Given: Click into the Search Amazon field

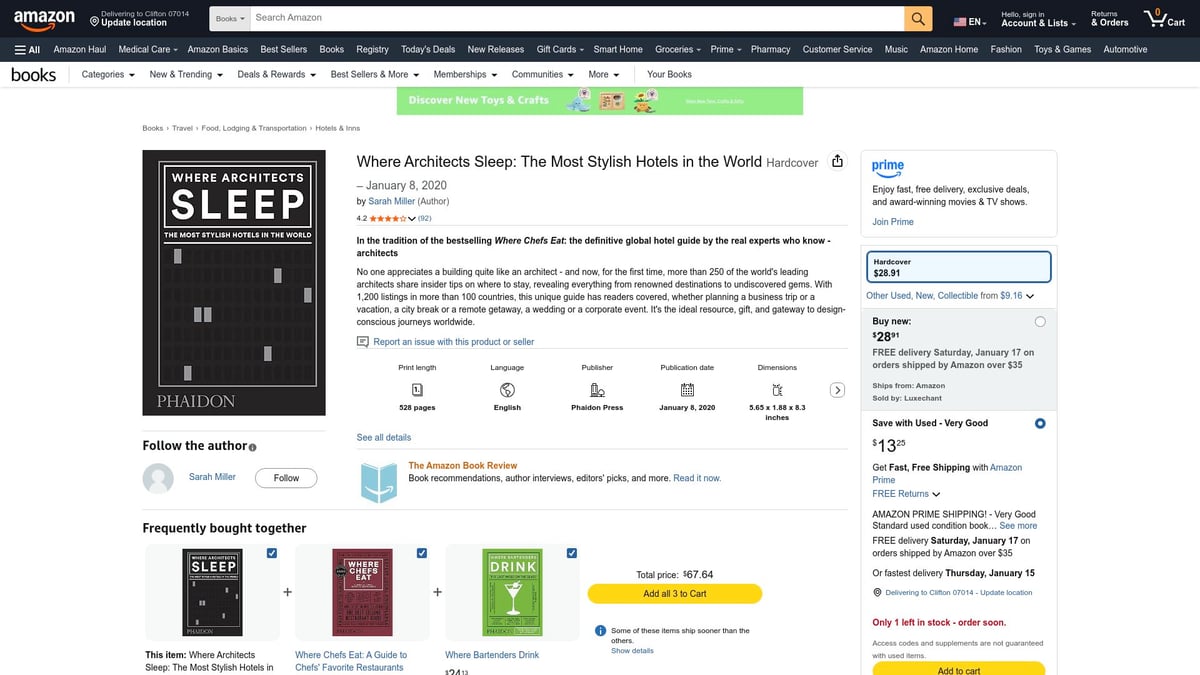Looking at the screenshot, I should point(575,18).
